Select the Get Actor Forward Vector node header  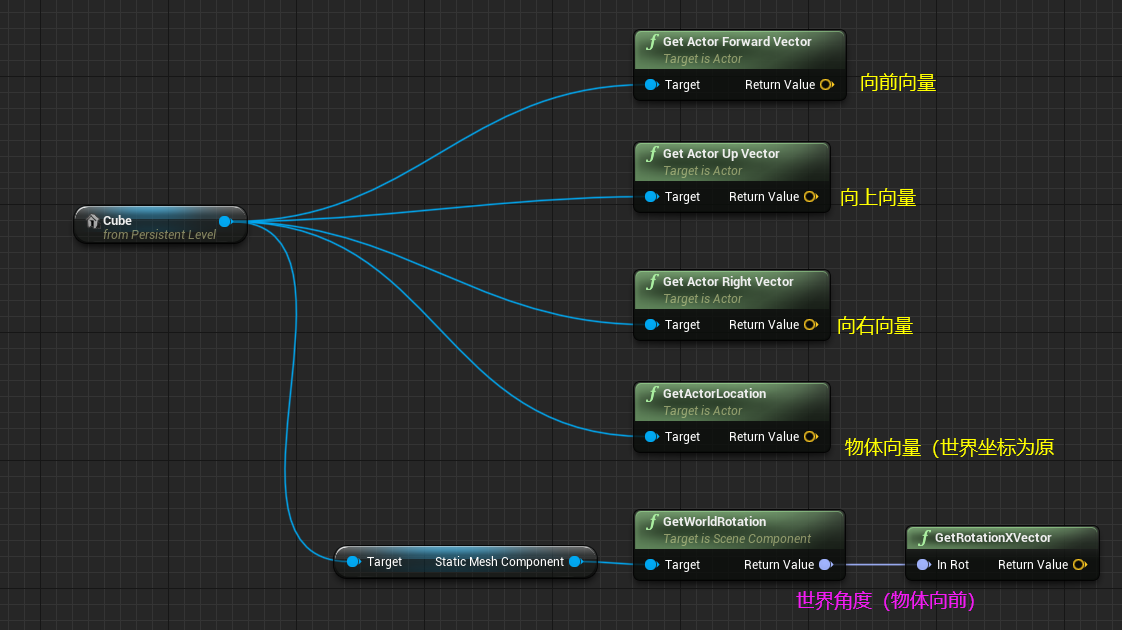[740, 49]
